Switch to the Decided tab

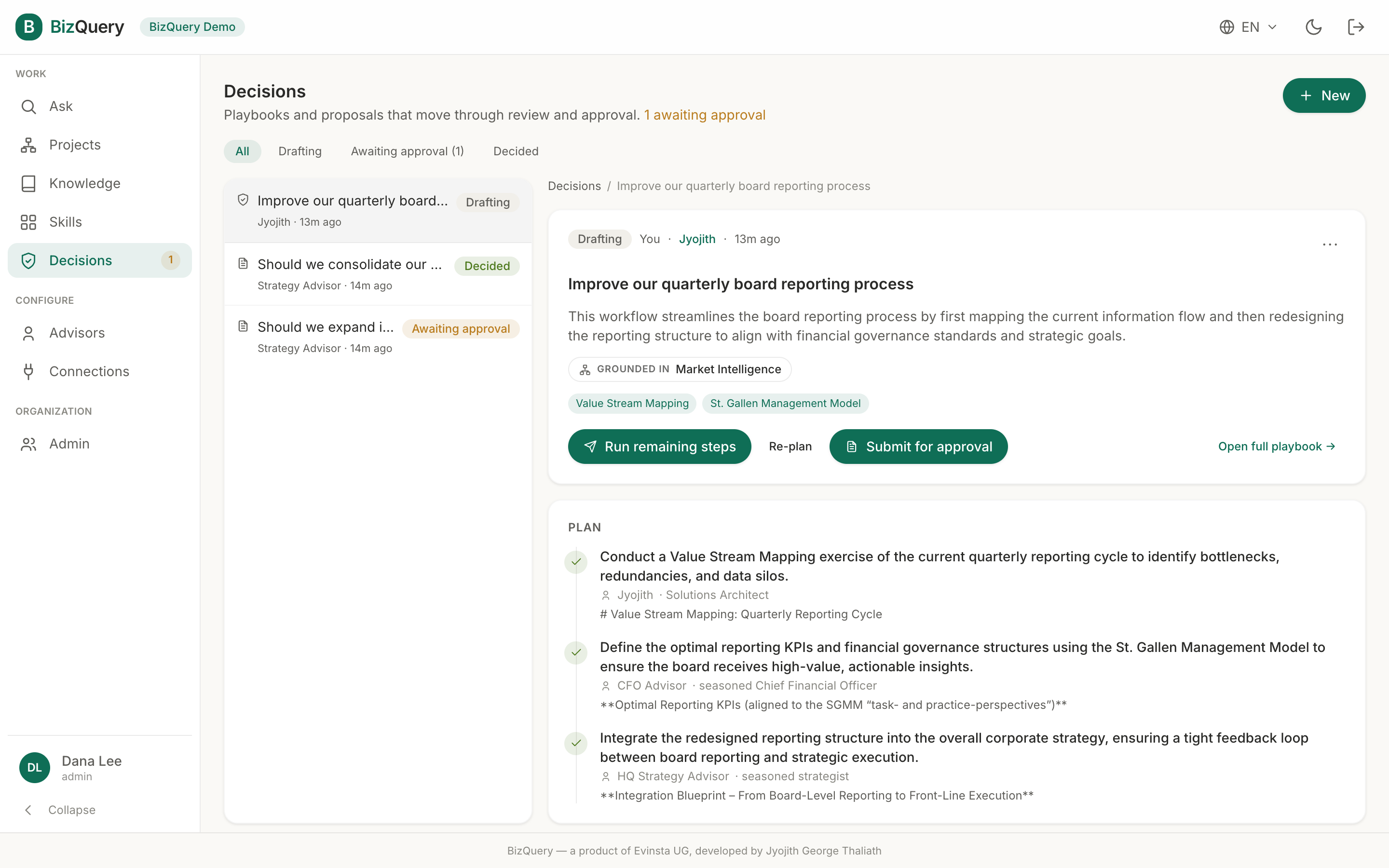[x=516, y=151]
